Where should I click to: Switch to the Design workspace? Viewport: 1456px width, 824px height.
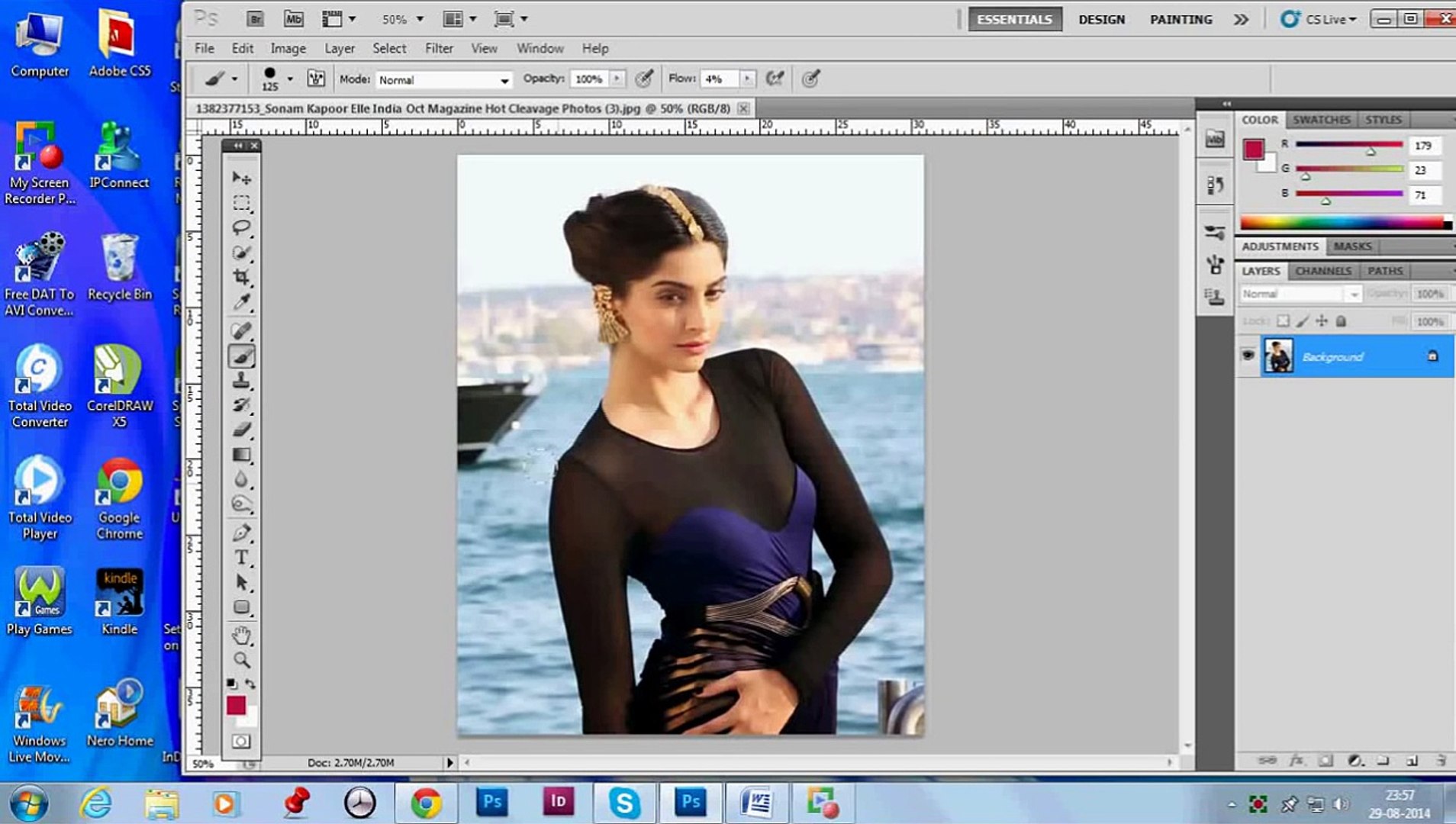[x=1101, y=19]
